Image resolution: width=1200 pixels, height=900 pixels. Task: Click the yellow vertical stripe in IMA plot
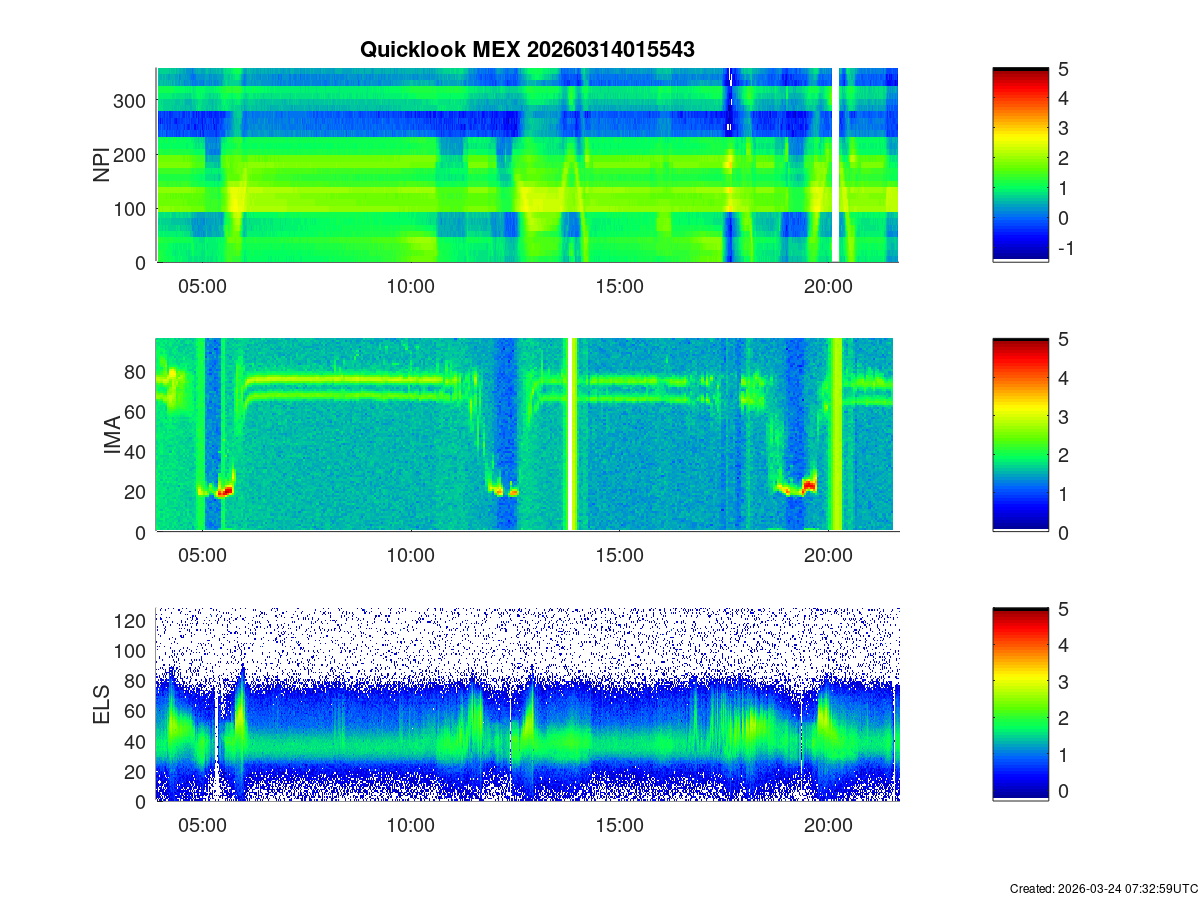coord(837,435)
